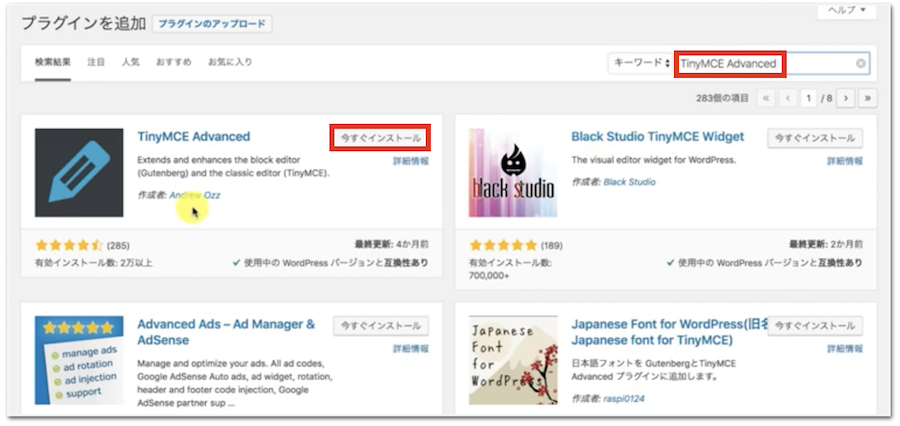Install TinyMCE Advanced with 今すぐインストール
The image size is (900, 426).
[x=380, y=138]
